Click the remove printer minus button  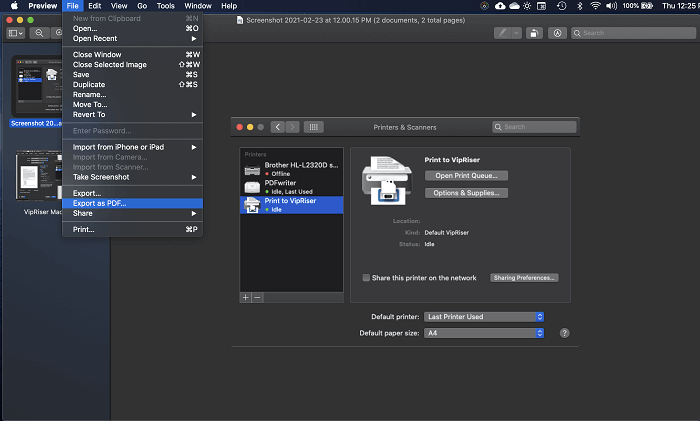(x=257, y=297)
